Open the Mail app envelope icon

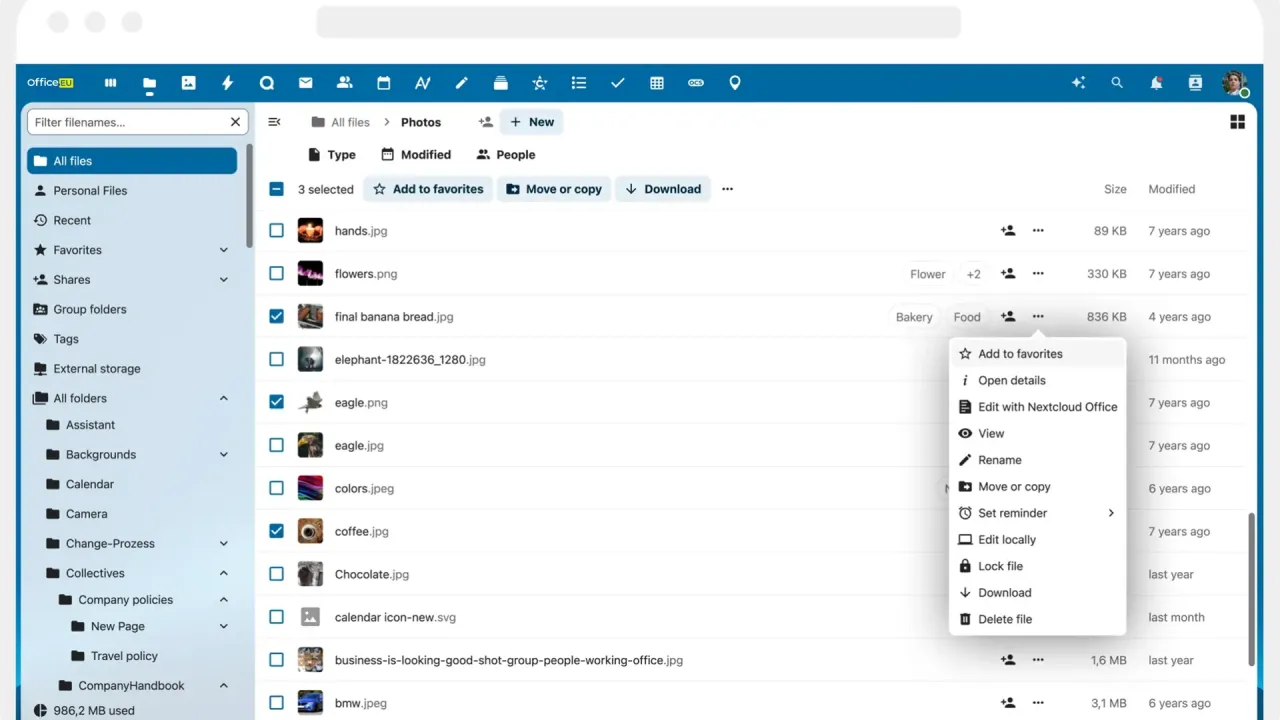pyautogui.click(x=305, y=83)
